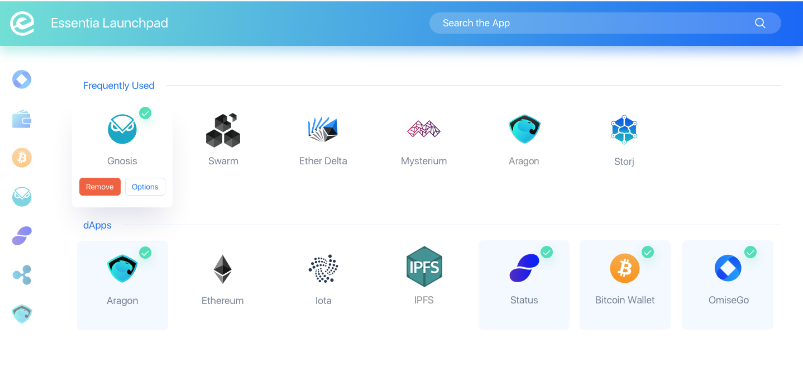Toggle the green check on dApps Aragon
803x381 pixels.
pyautogui.click(x=145, y=252)
